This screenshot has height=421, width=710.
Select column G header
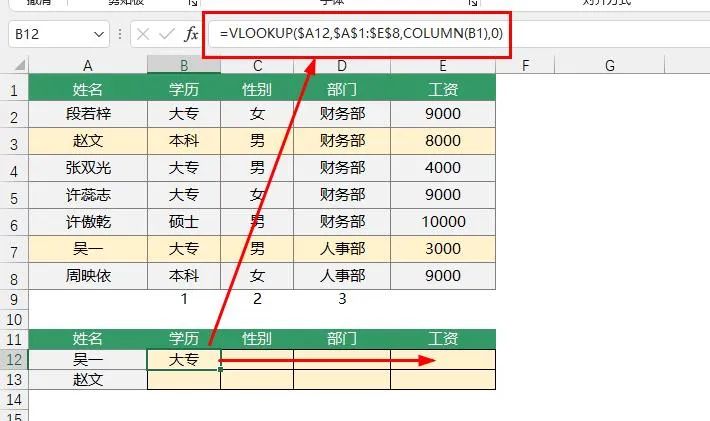tap(610, 66)
